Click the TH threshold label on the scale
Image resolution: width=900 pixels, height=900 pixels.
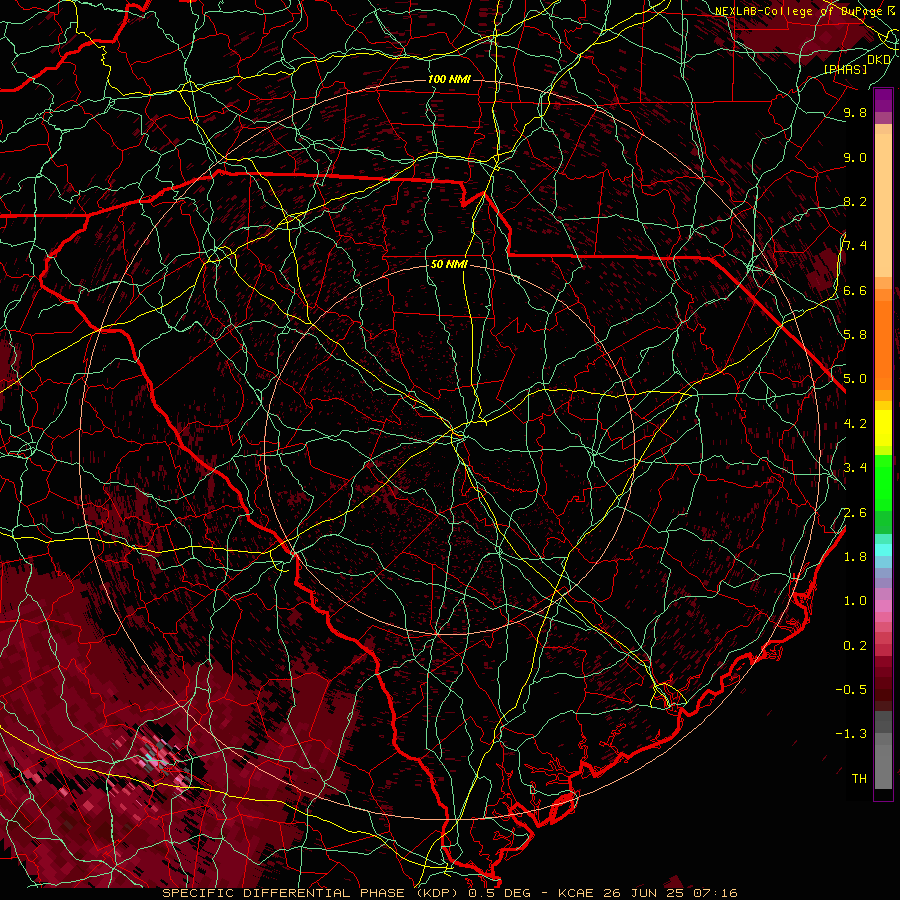[x=859, y=779]
